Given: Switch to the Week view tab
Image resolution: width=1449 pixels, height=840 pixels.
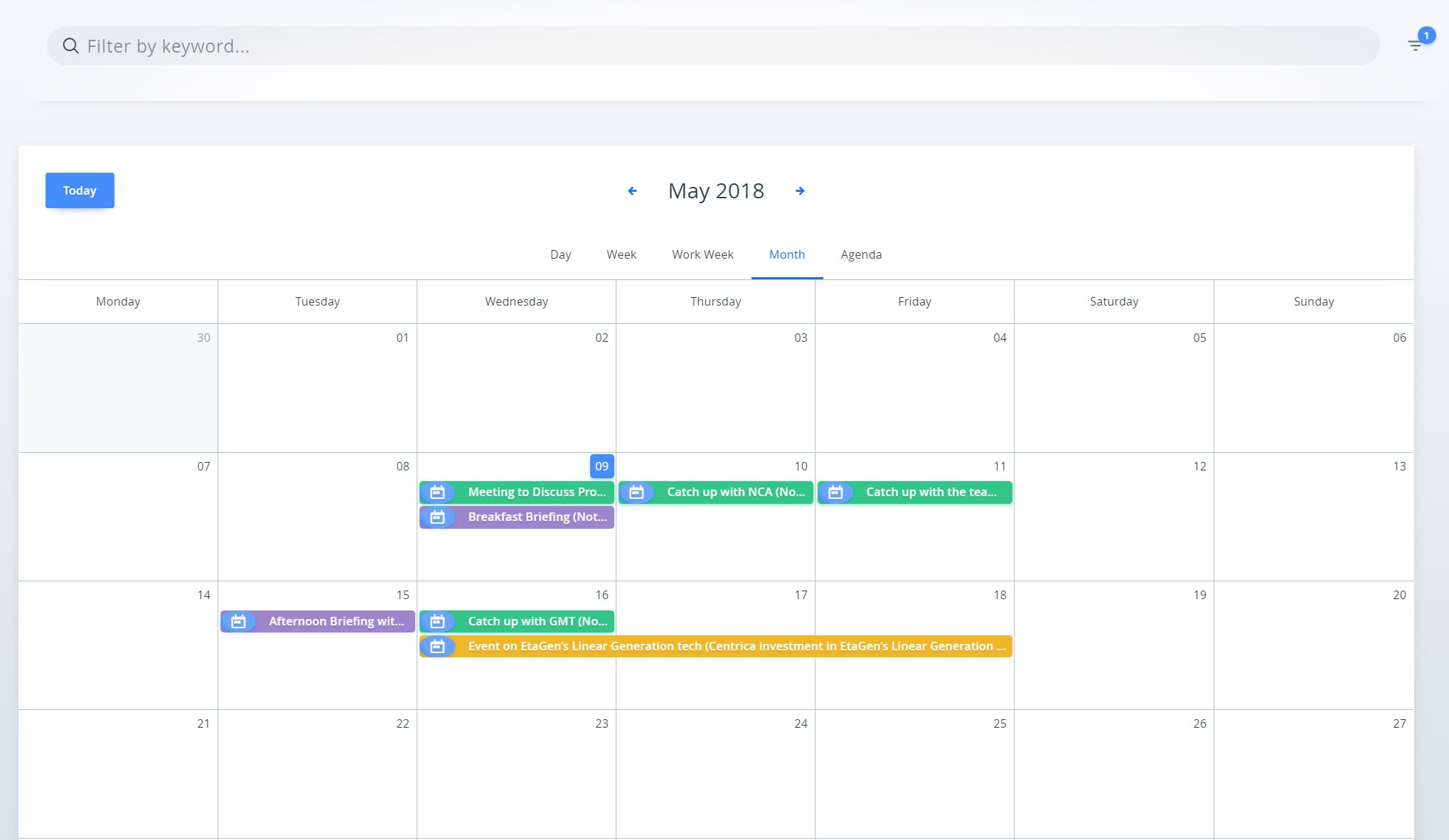Looking at the screenshot, I should (621, 254).
